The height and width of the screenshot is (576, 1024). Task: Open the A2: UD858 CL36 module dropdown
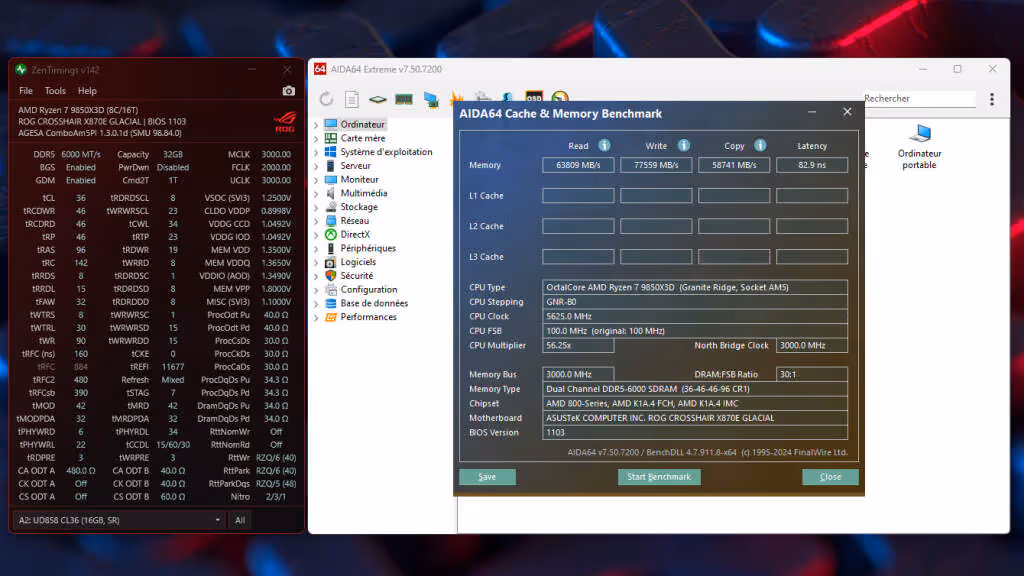click(x=120, y=520)
